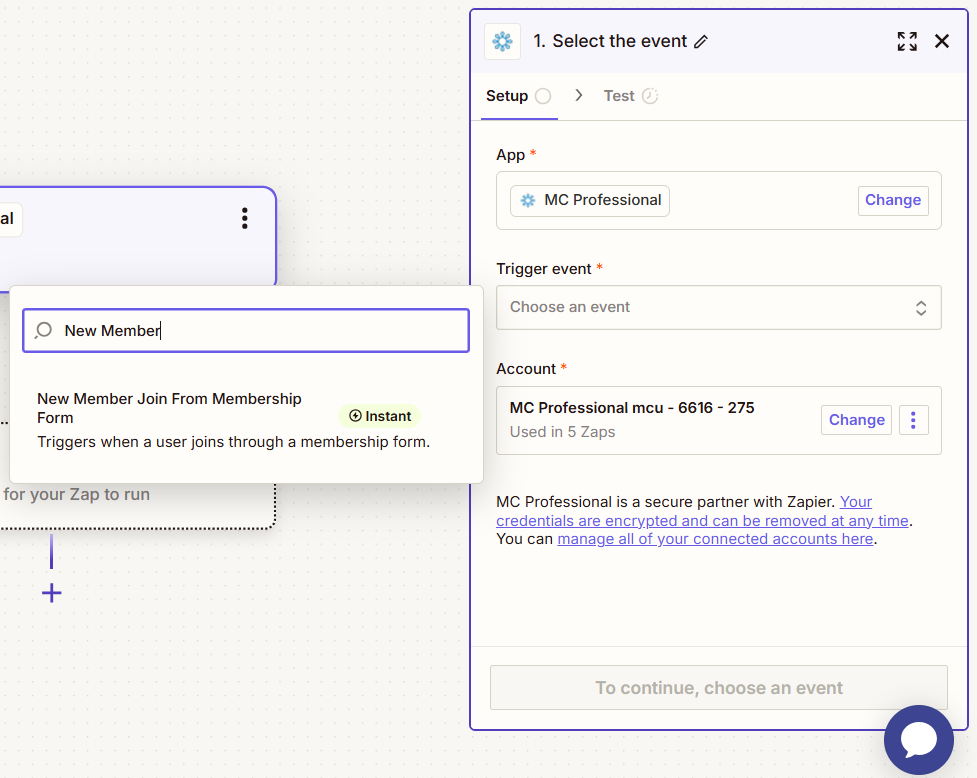Click the Instant badge on the result
977x778 pixels.
[x=380, y=416]
